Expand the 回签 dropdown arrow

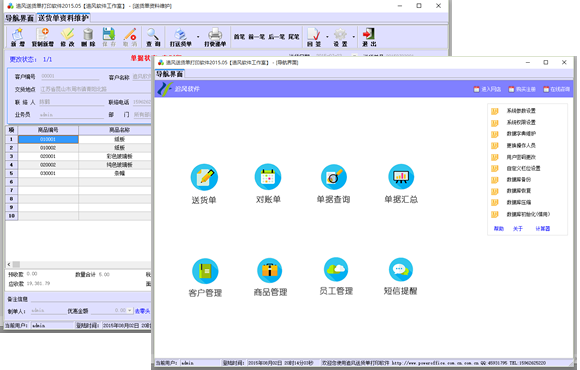pos(327,37)
